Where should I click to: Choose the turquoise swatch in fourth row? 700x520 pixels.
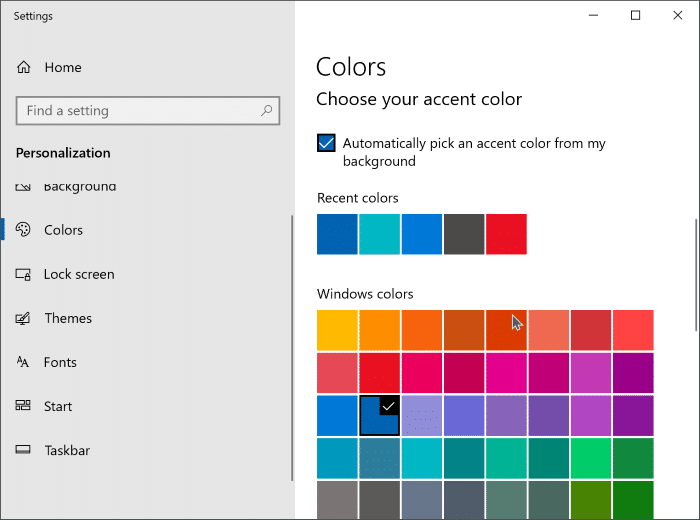pyautogui.click(x=422, y=458)
